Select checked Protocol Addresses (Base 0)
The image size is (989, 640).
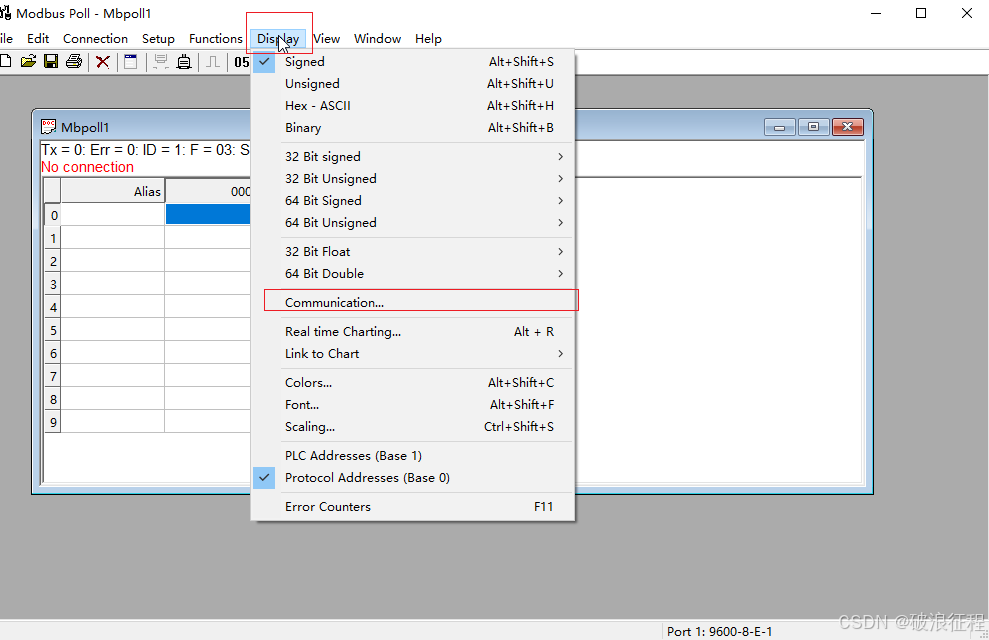[413, 478]
